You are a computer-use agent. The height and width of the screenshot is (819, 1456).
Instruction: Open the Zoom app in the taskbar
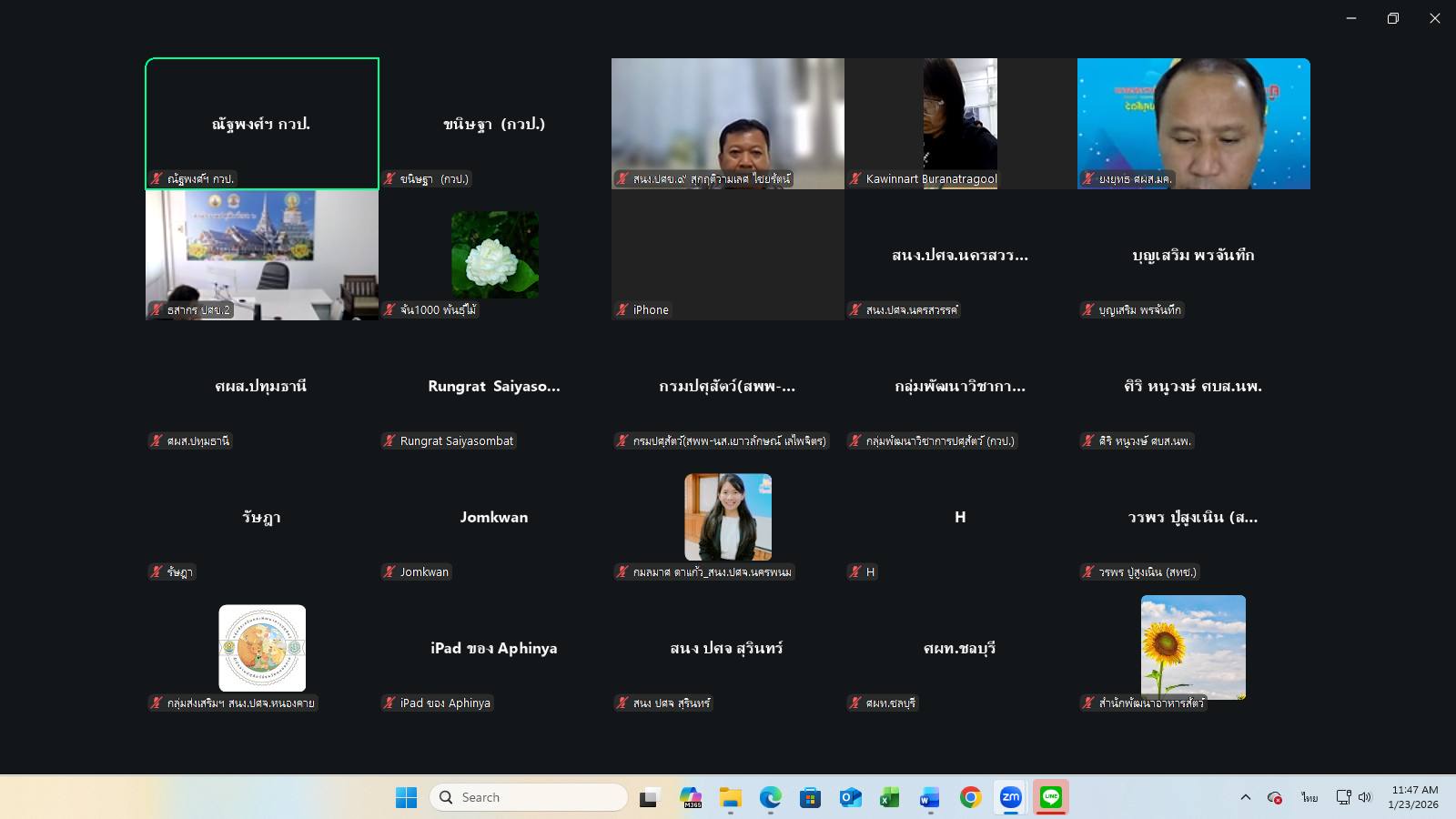coord(1010,798)
